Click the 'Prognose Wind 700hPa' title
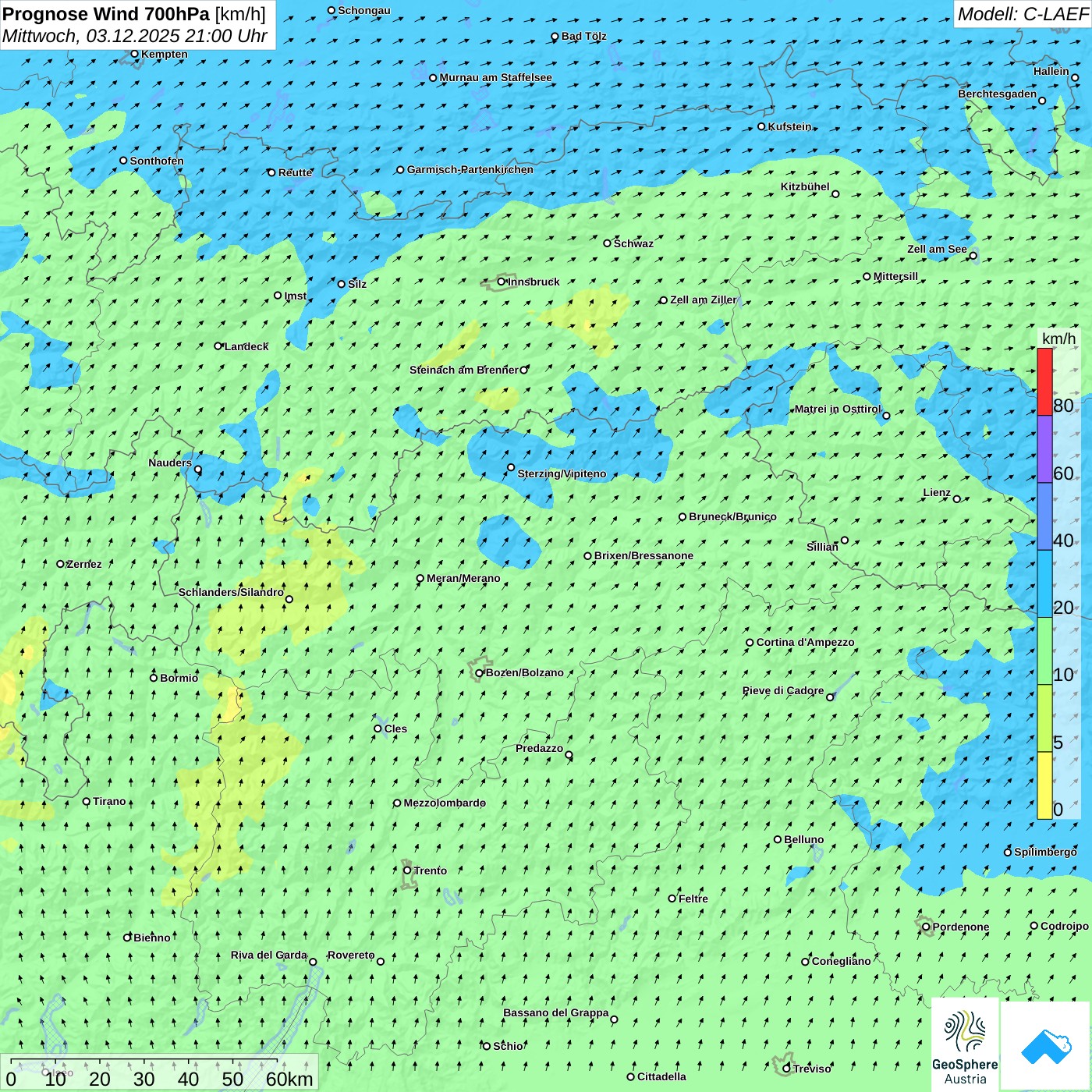The width and height of the screenshot is (1092, 1092). pyautogui.click(x=106, y=14)
